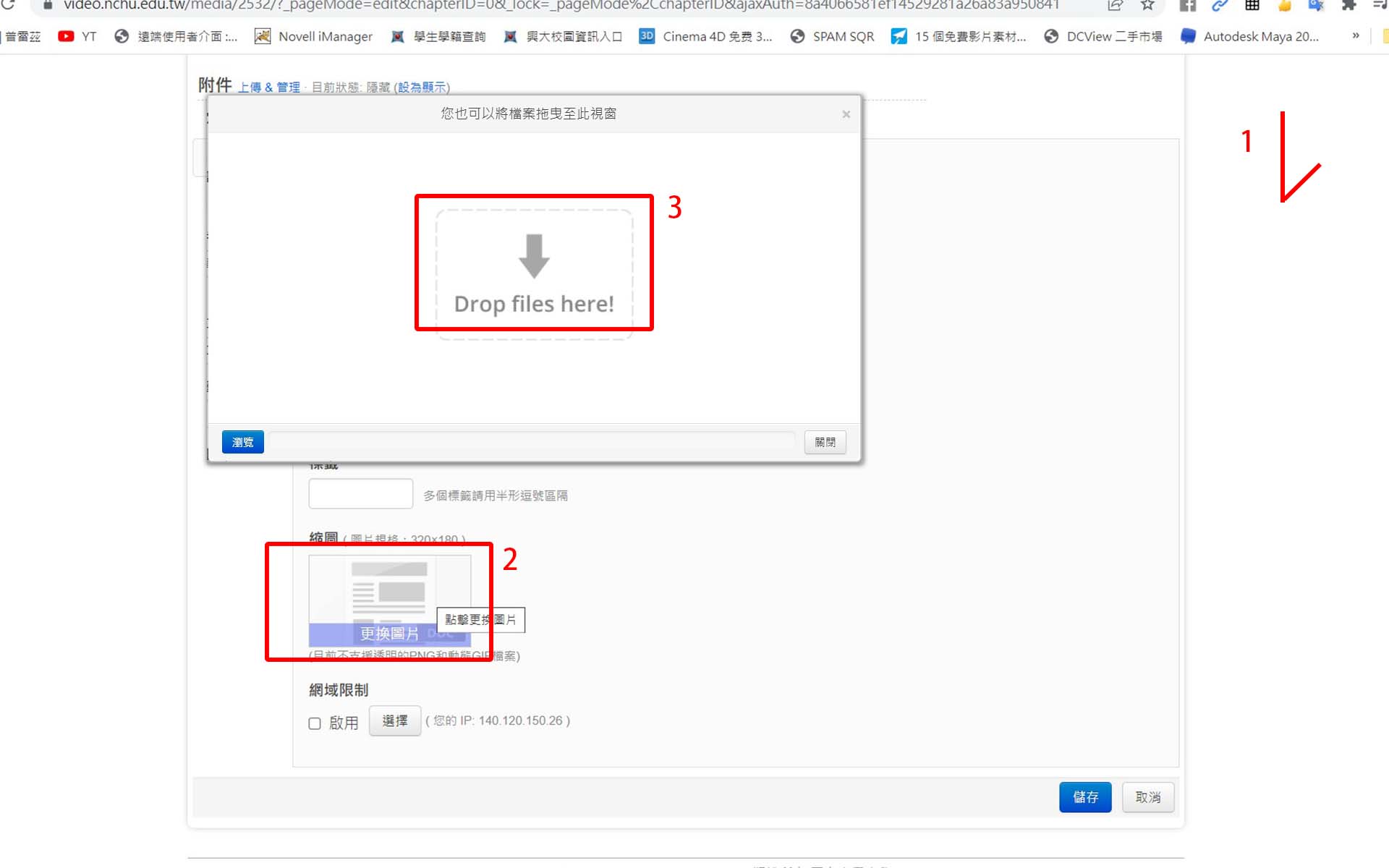Image resolution: width=1389 pixels, height=868 pixels.
Task: Click the blue 瀏覽 browse button
Action: click(x=242, y=442)
